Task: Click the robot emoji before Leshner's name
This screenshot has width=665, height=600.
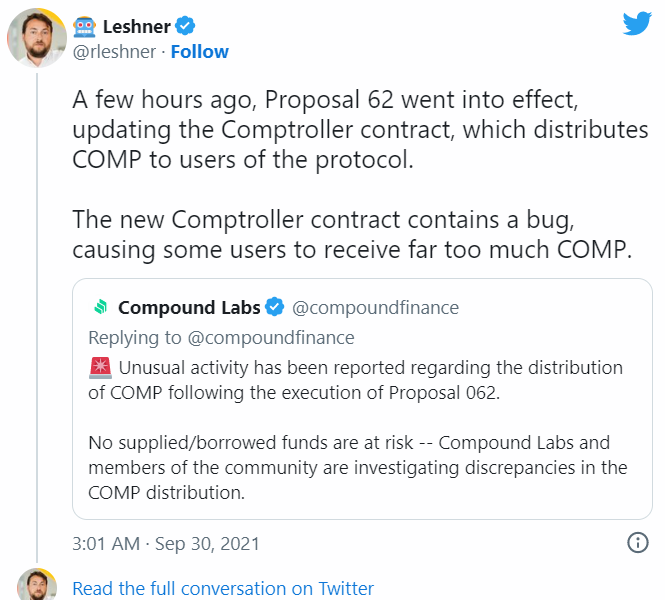Action: tap(85, 26)
